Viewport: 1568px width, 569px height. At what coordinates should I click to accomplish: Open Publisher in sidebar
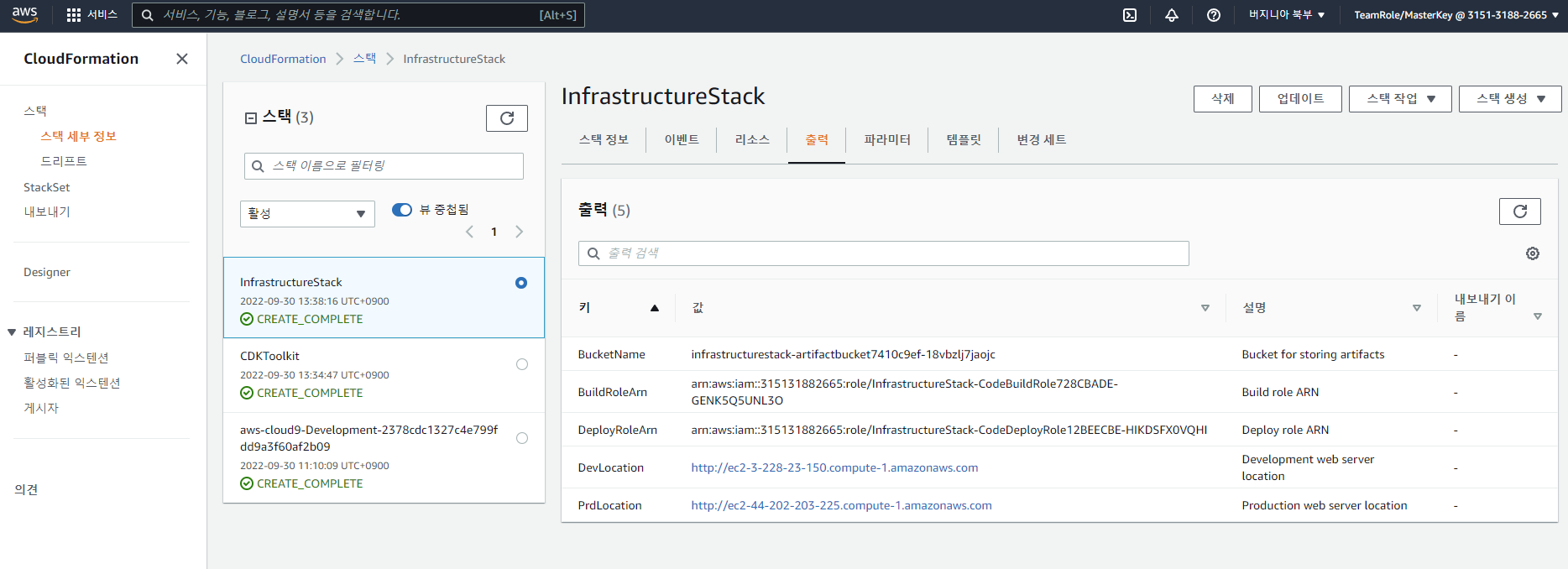point(41,409)
